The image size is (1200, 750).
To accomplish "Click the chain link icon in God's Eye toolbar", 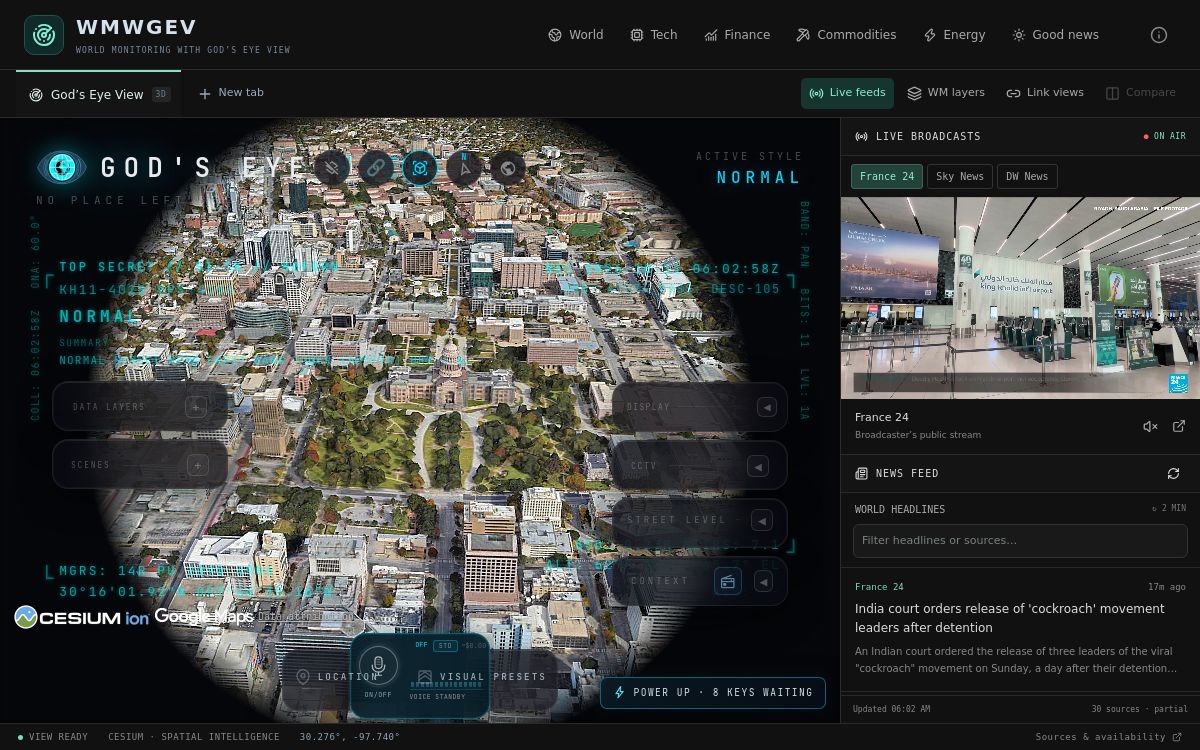I will tap(376, 168).
